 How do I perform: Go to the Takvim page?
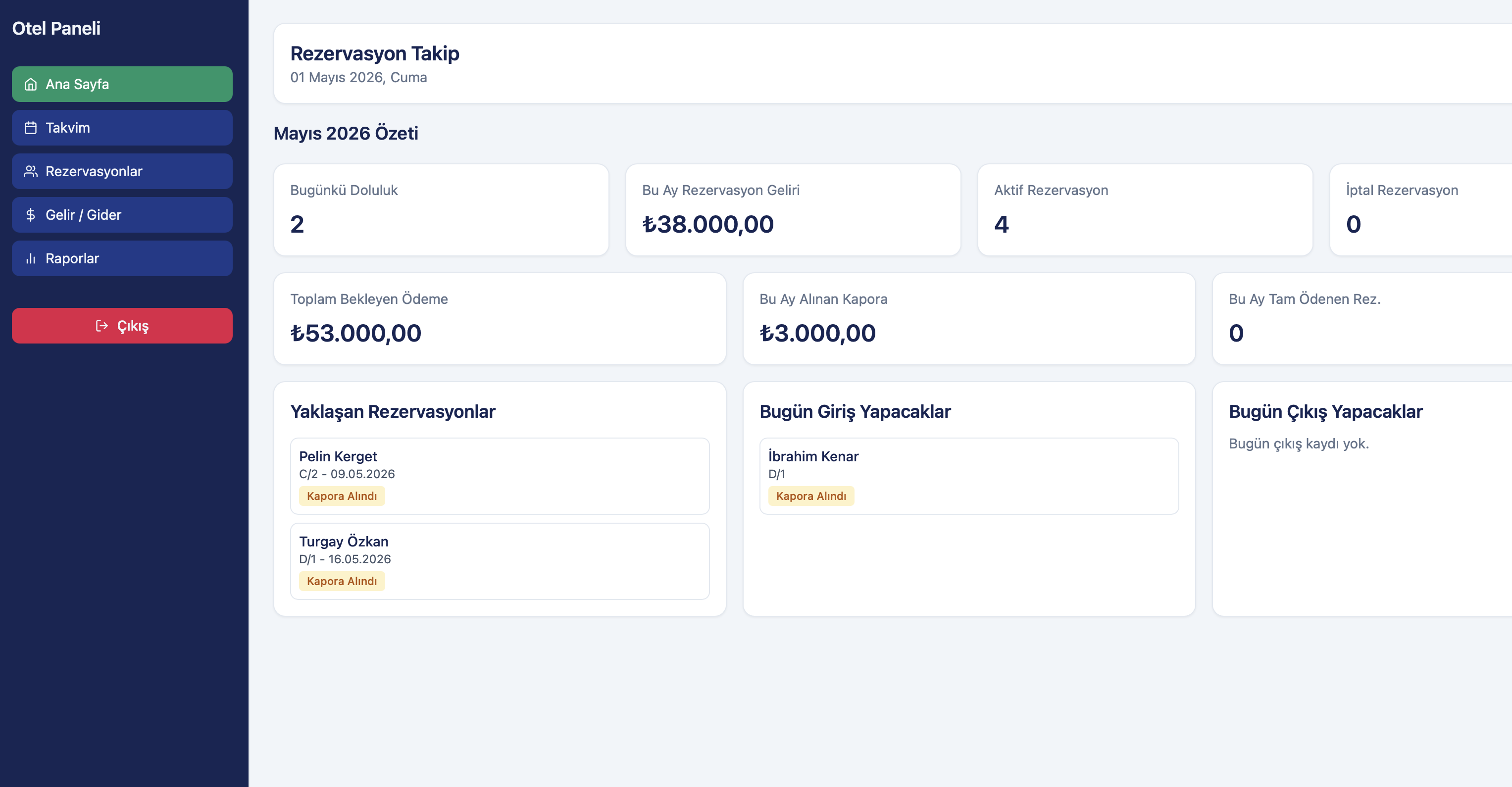(122, 127)
